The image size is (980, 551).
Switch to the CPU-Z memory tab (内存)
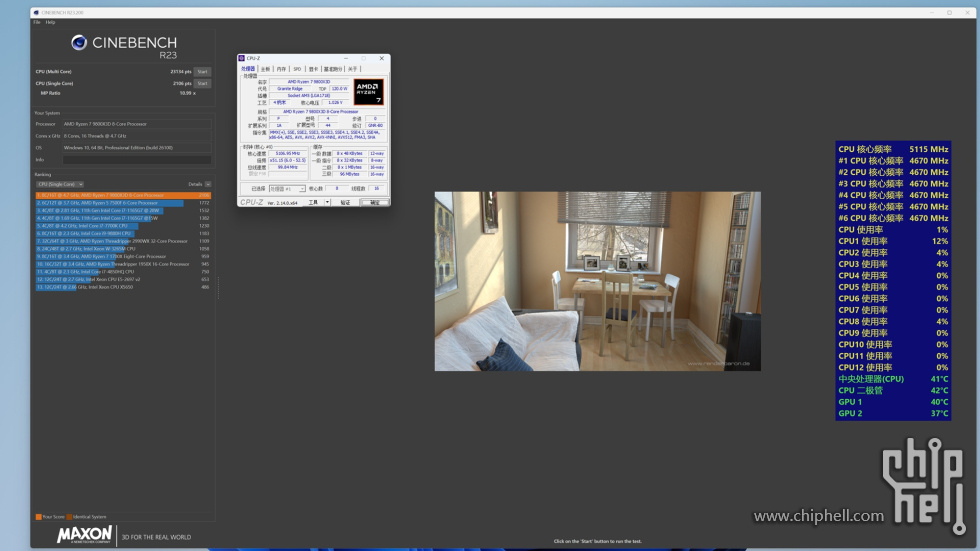point(281,69)
